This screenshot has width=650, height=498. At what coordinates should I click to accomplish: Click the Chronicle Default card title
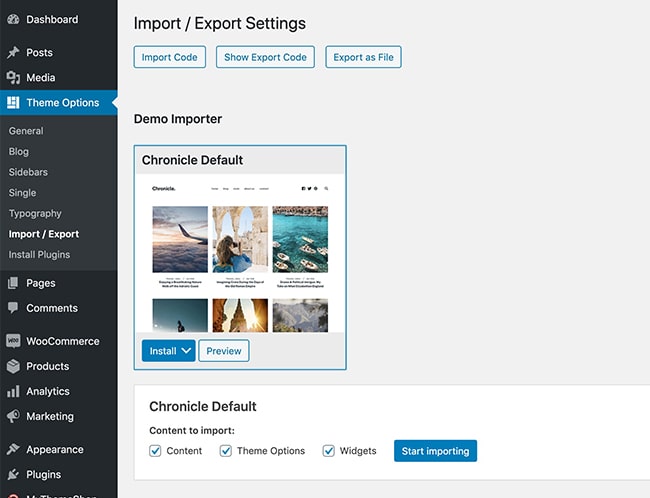pos(192,160)
